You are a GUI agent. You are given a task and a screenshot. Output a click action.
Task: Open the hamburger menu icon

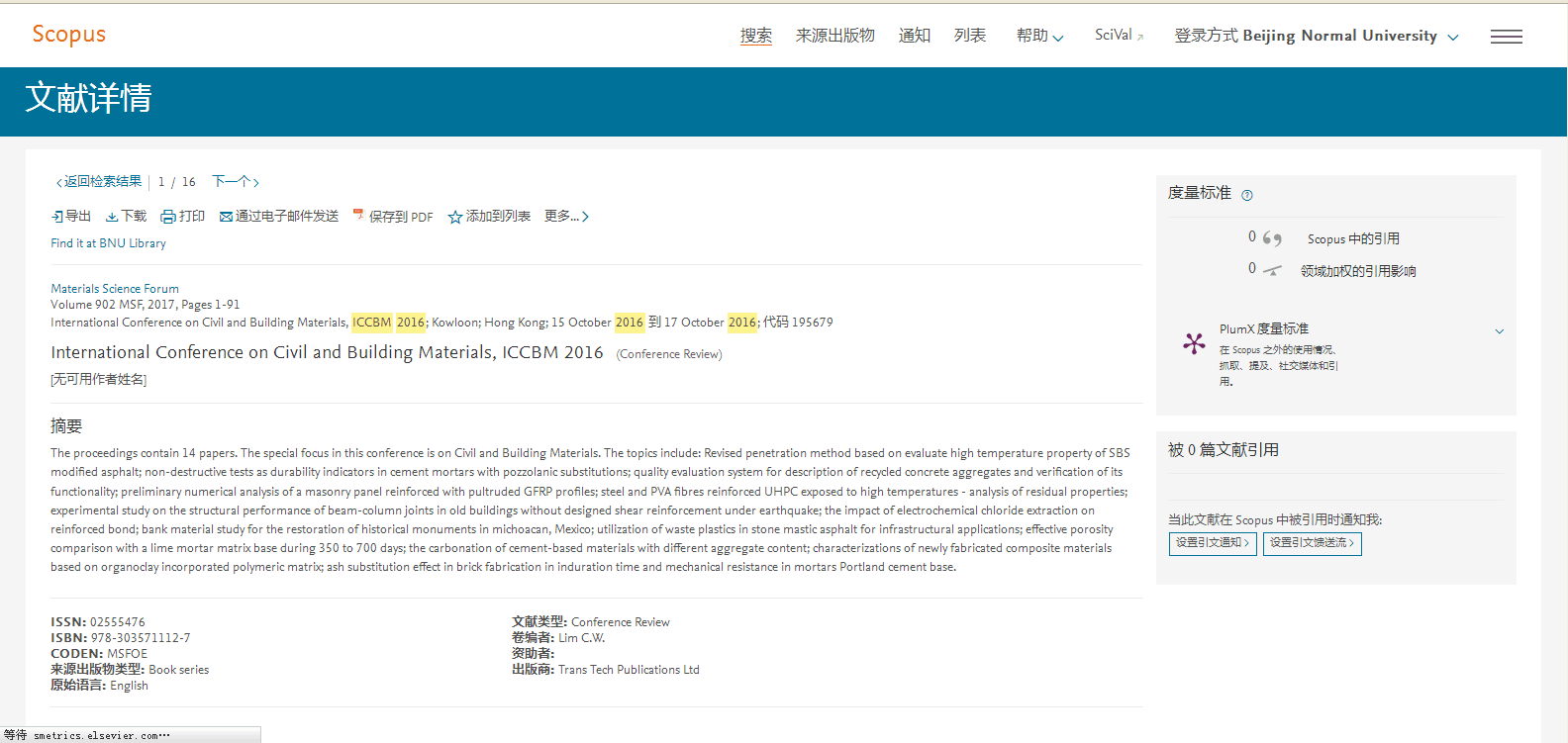[x=1506, y=37]
